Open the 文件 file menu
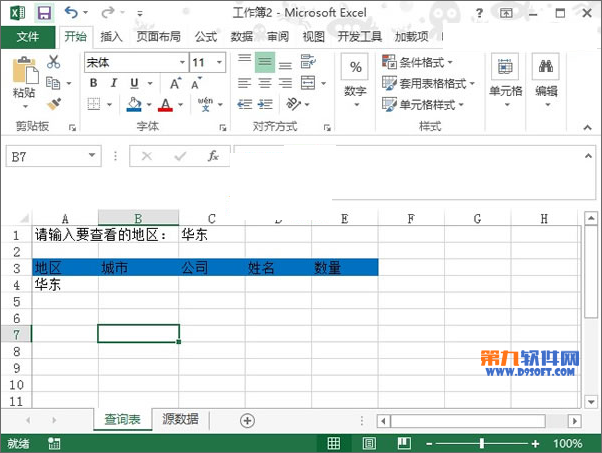Viewport: 602px width, 453px height. point(28,37)
